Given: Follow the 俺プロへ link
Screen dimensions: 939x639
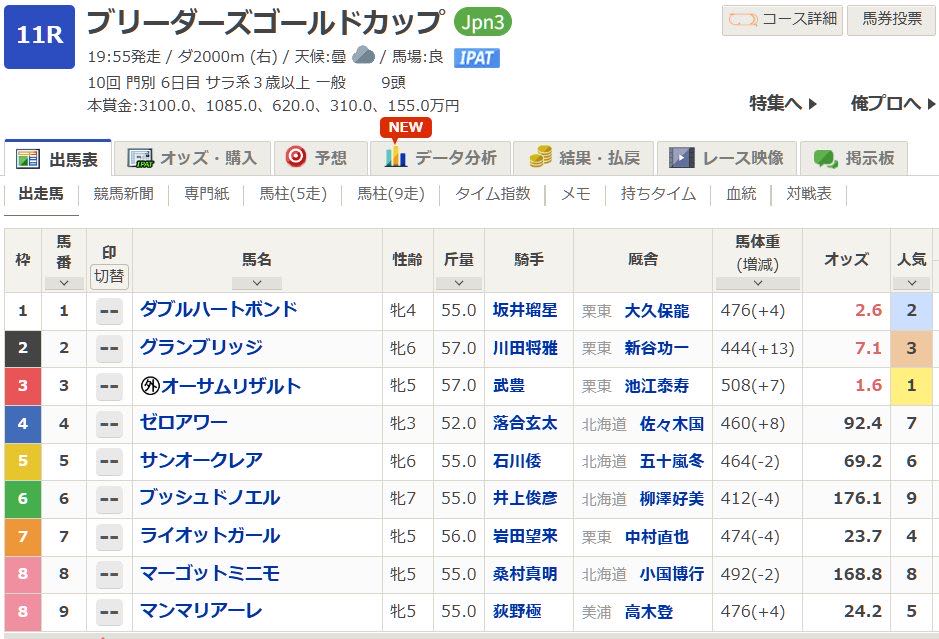Looking at the screenshot, I should 893,104.
